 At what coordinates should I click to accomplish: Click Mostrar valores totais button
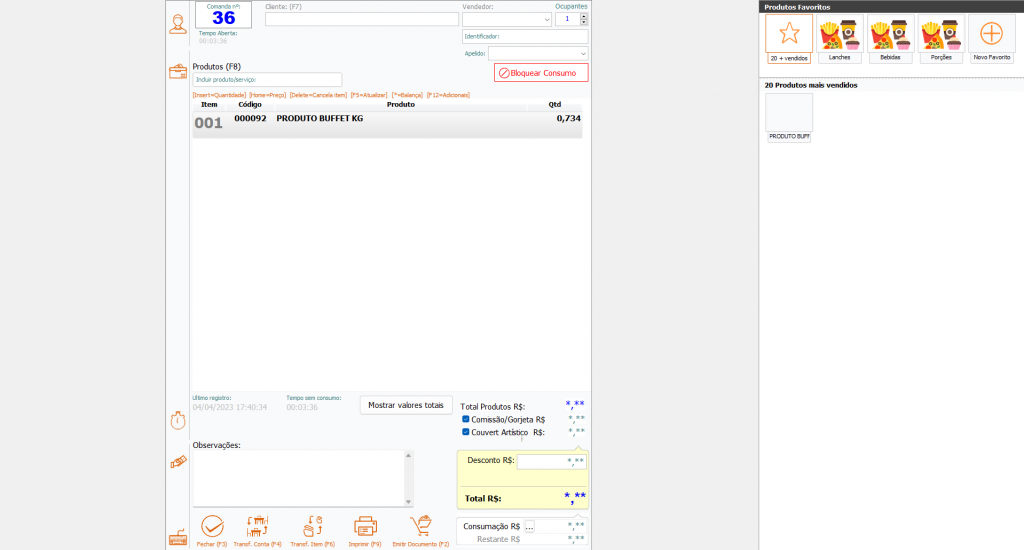point(406,405)
